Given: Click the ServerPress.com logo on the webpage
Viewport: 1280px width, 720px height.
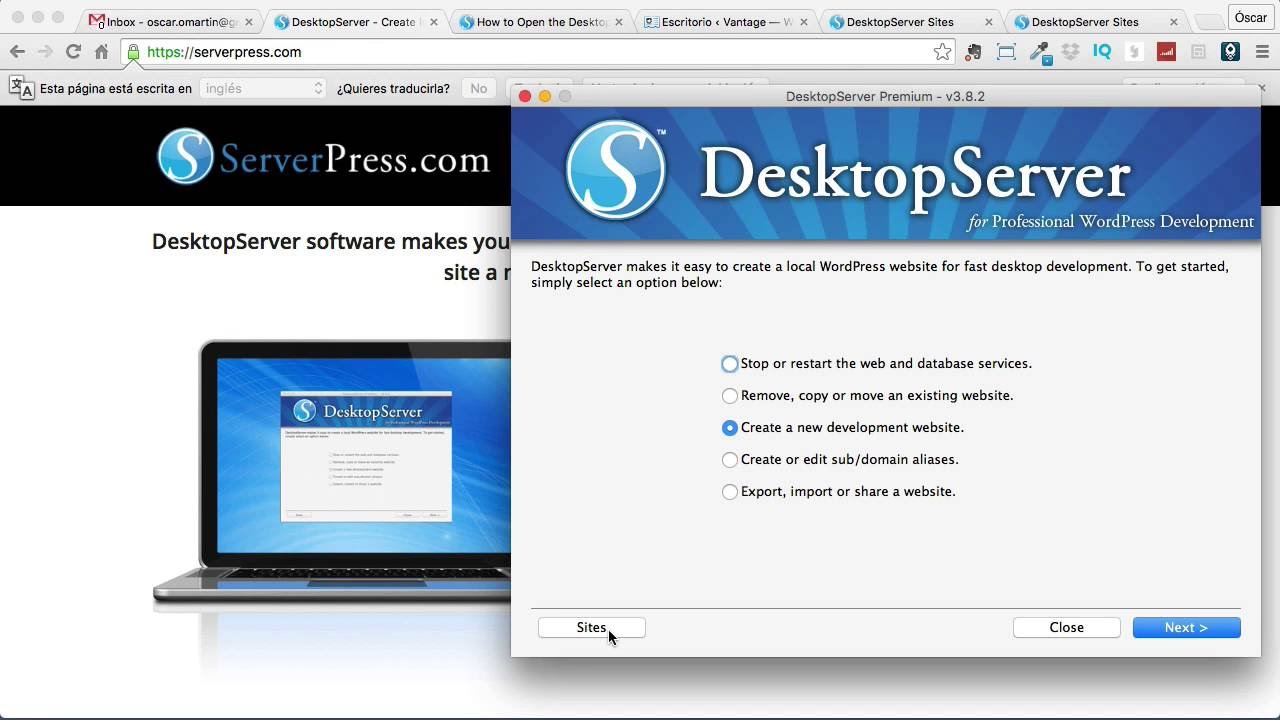Looking at the screenshot, I should tap(324, 157).
